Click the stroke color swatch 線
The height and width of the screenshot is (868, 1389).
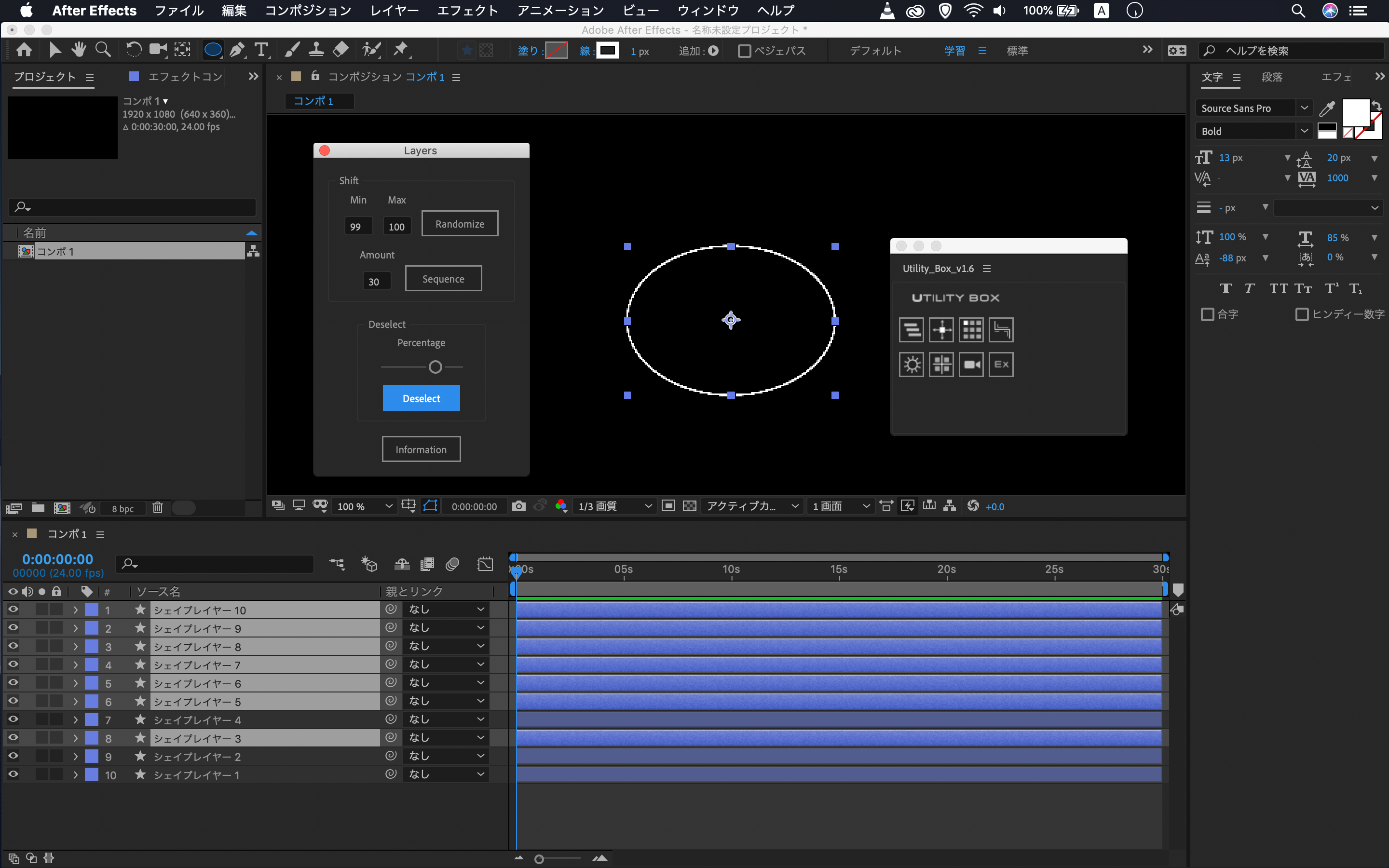[x=607, y=51]
